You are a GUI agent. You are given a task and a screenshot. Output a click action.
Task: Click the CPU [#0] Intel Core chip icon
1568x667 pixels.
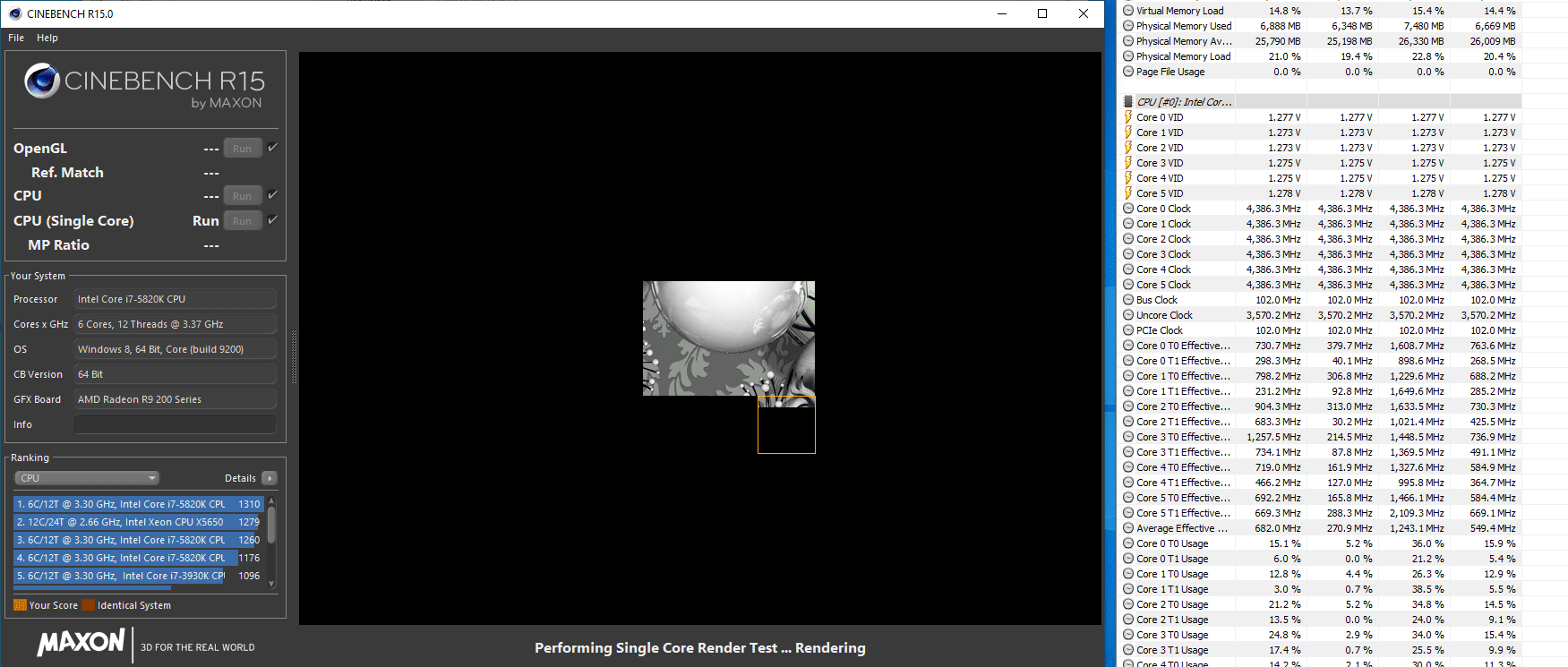1128,102
